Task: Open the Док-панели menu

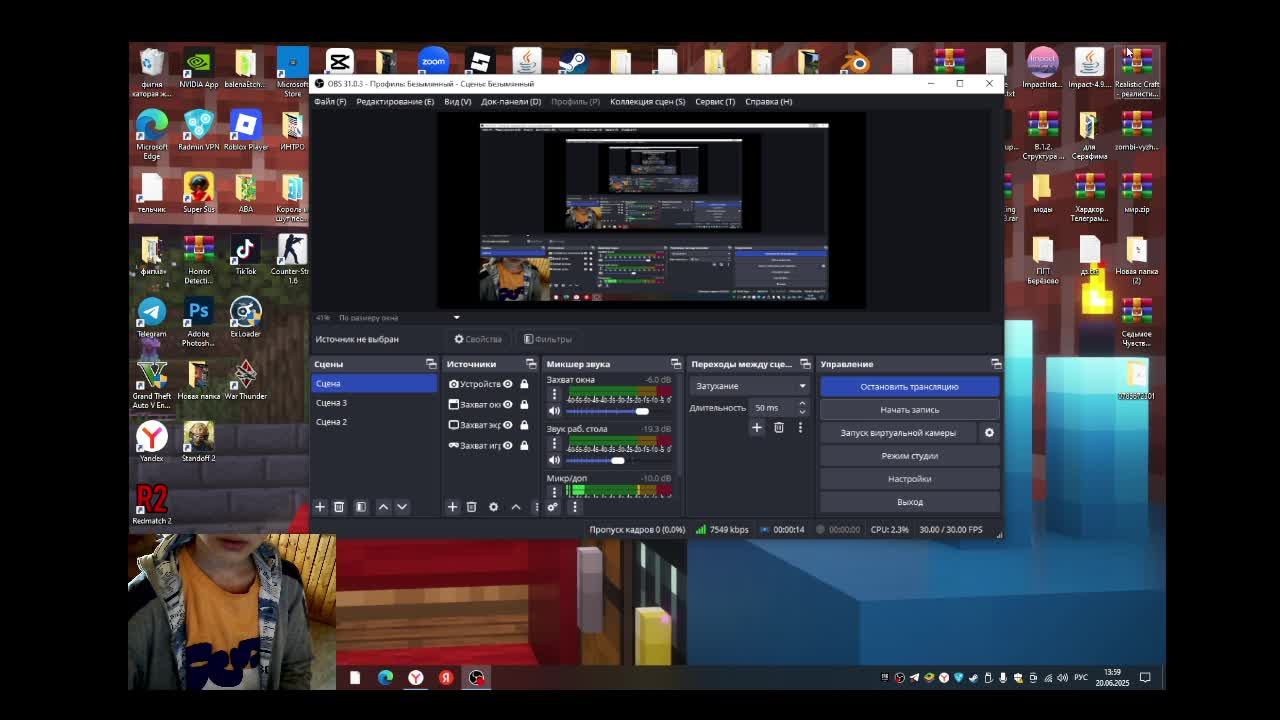Action: pos(511,101)
